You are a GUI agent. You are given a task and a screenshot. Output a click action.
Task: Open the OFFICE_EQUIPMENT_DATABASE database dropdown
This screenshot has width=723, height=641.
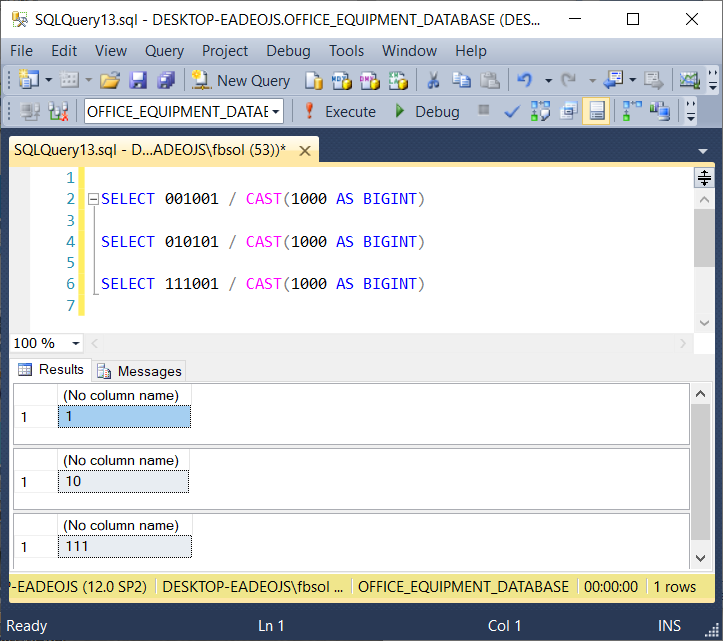click(276, 111)
